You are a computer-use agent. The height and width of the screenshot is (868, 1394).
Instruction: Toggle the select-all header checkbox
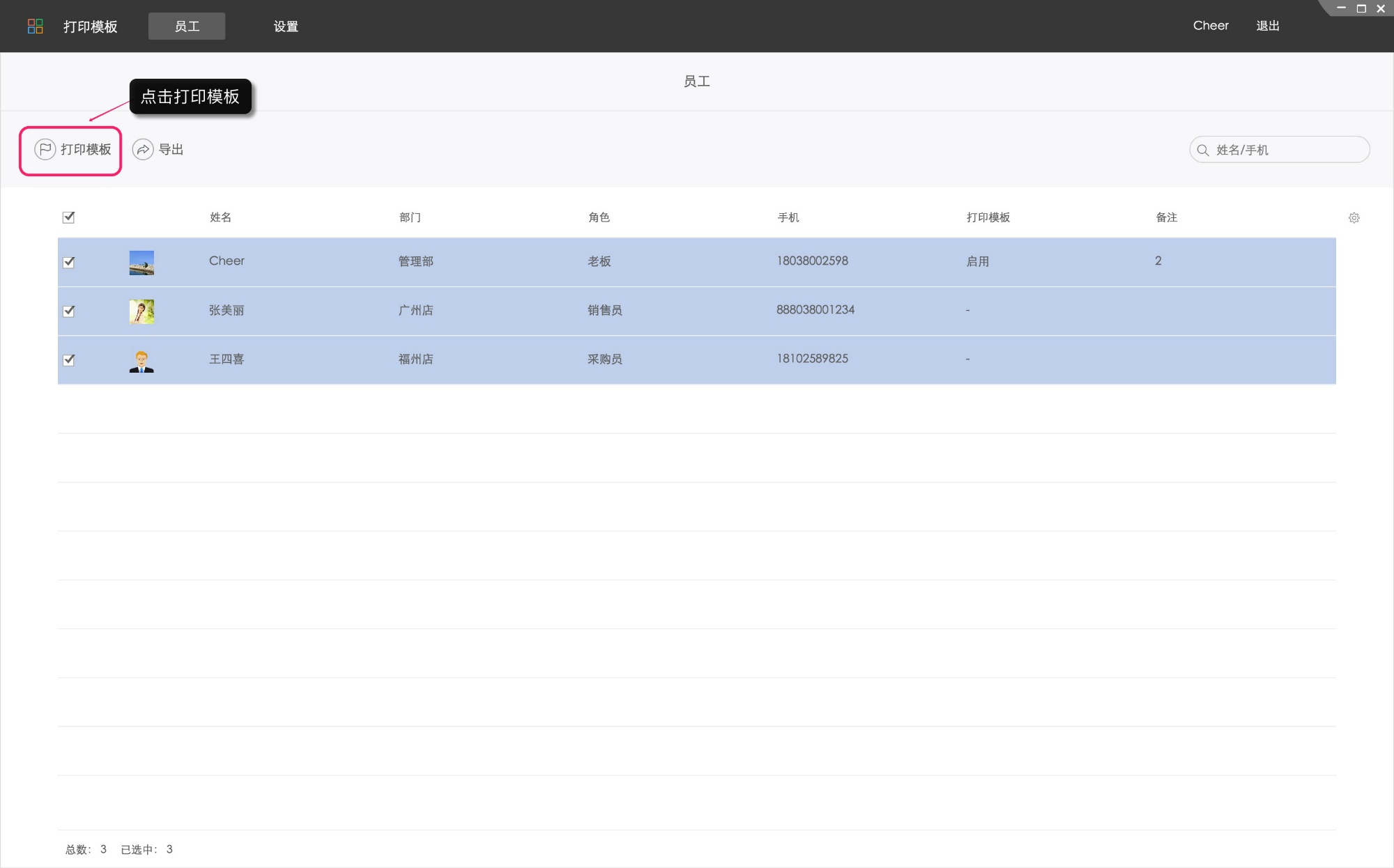68,217
